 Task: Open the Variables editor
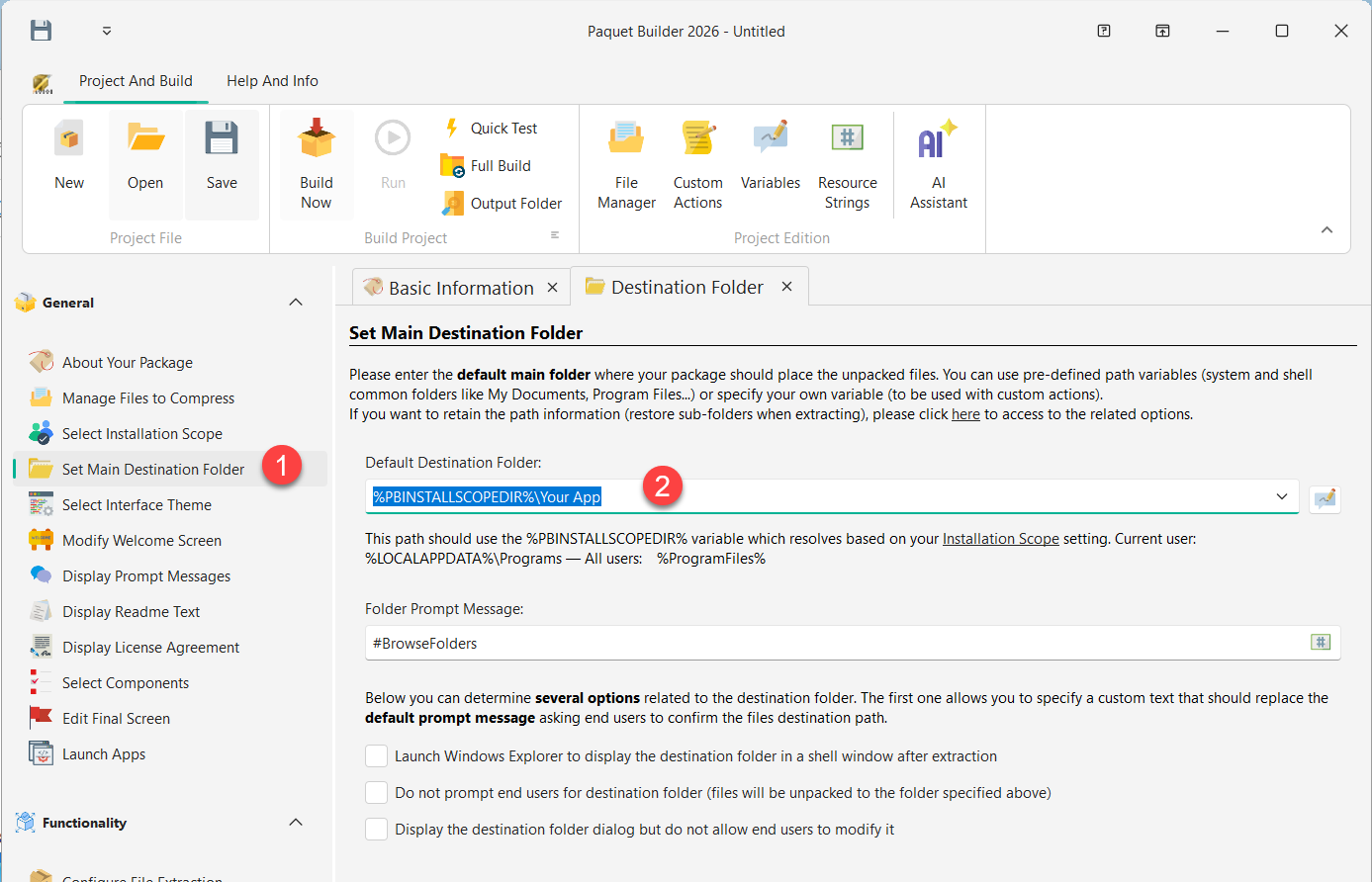[771, 158]
